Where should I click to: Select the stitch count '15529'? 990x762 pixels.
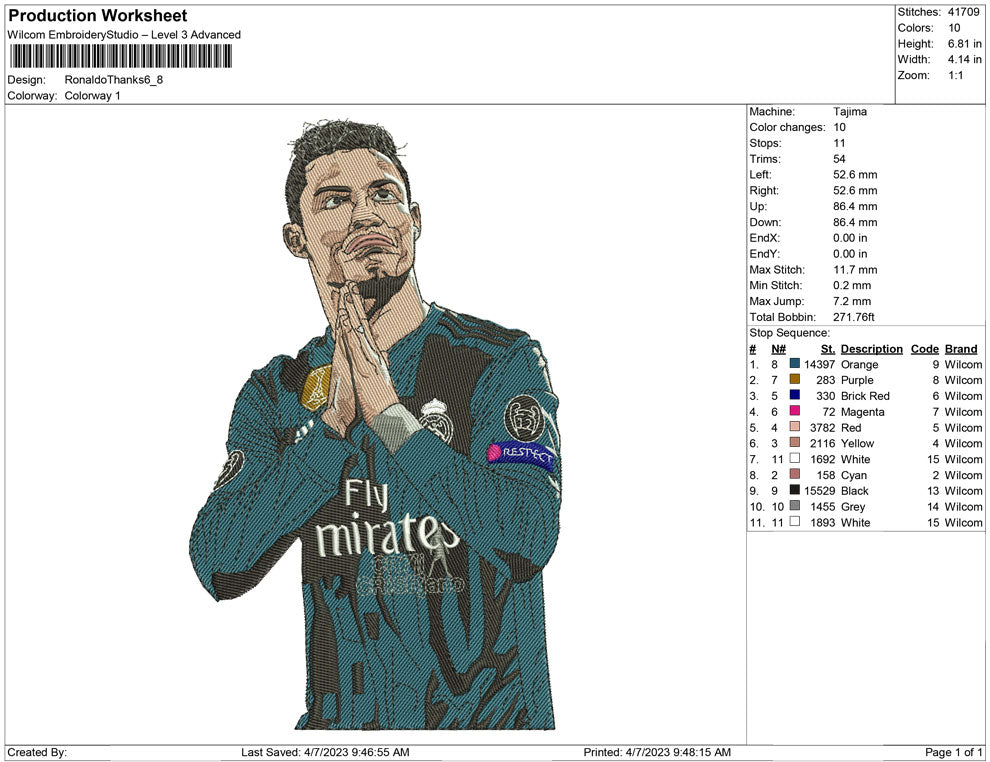click(819, 491)
